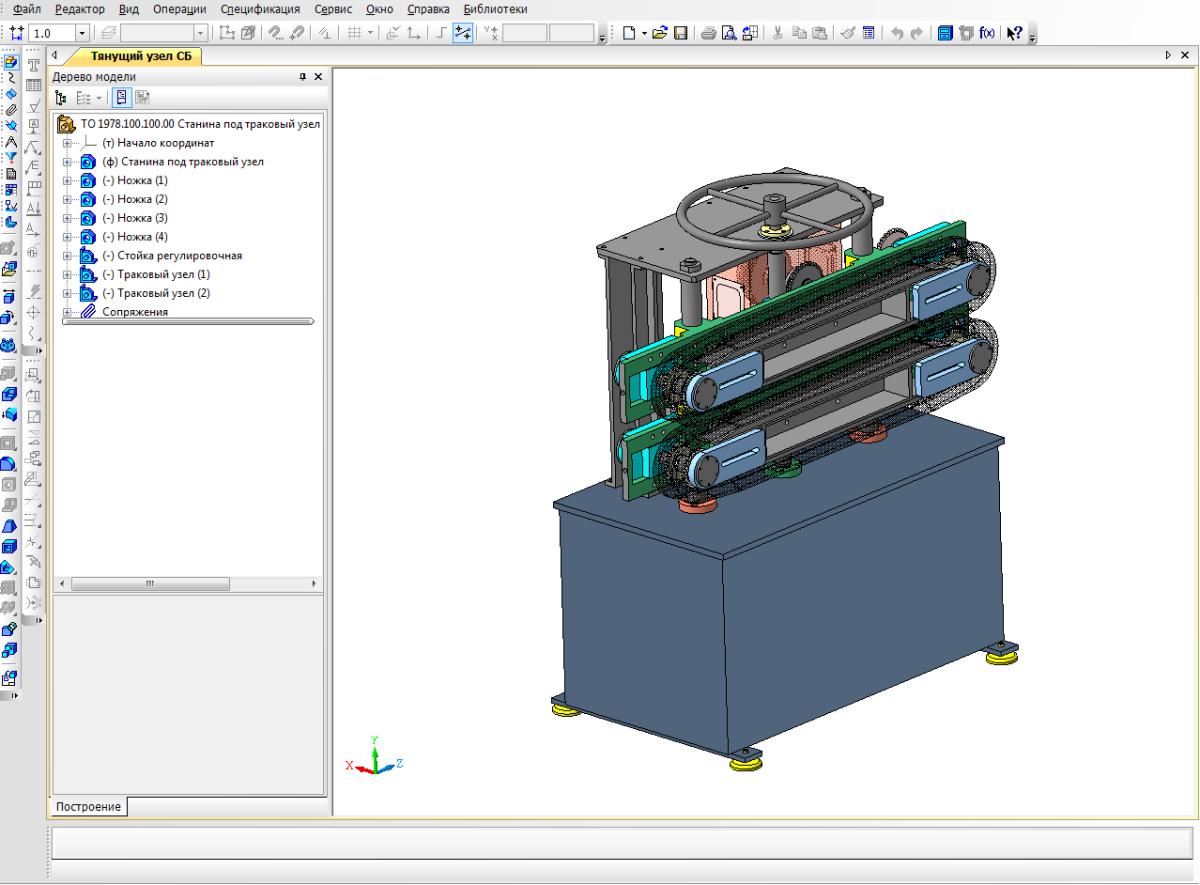Click the context help arrow-question icon

pyautogui.click(x=1014, y=33)
